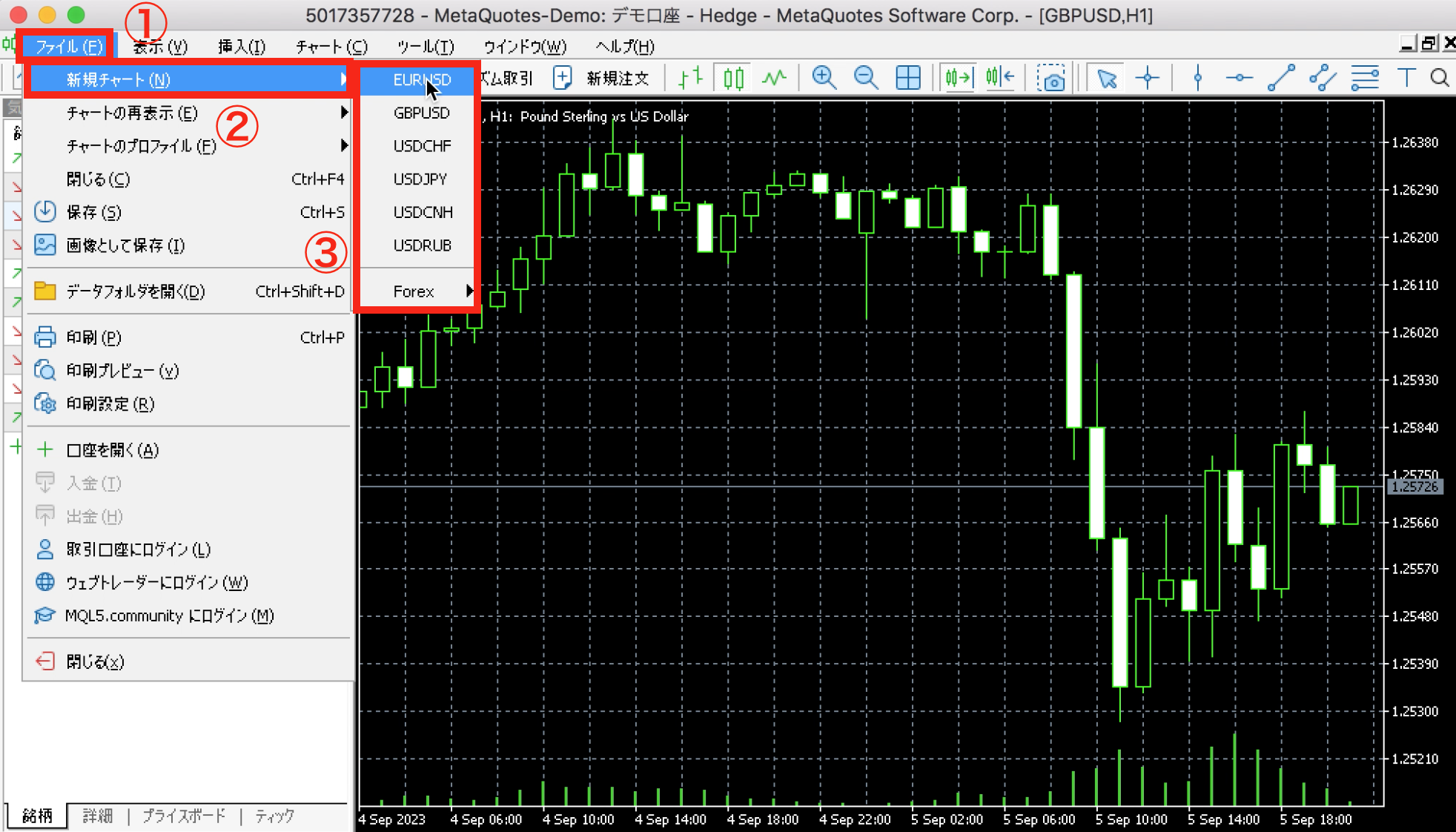Zoom in on the chart
The height and width of the screenshot is (832, 1456).
pos(824,78)
